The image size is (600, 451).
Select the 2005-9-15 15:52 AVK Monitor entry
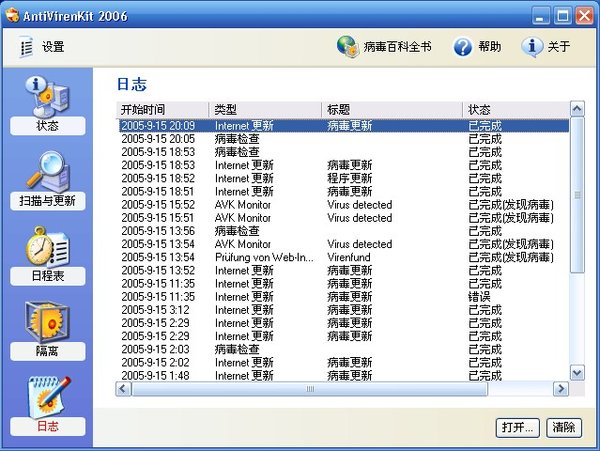[x=344, y=205]
